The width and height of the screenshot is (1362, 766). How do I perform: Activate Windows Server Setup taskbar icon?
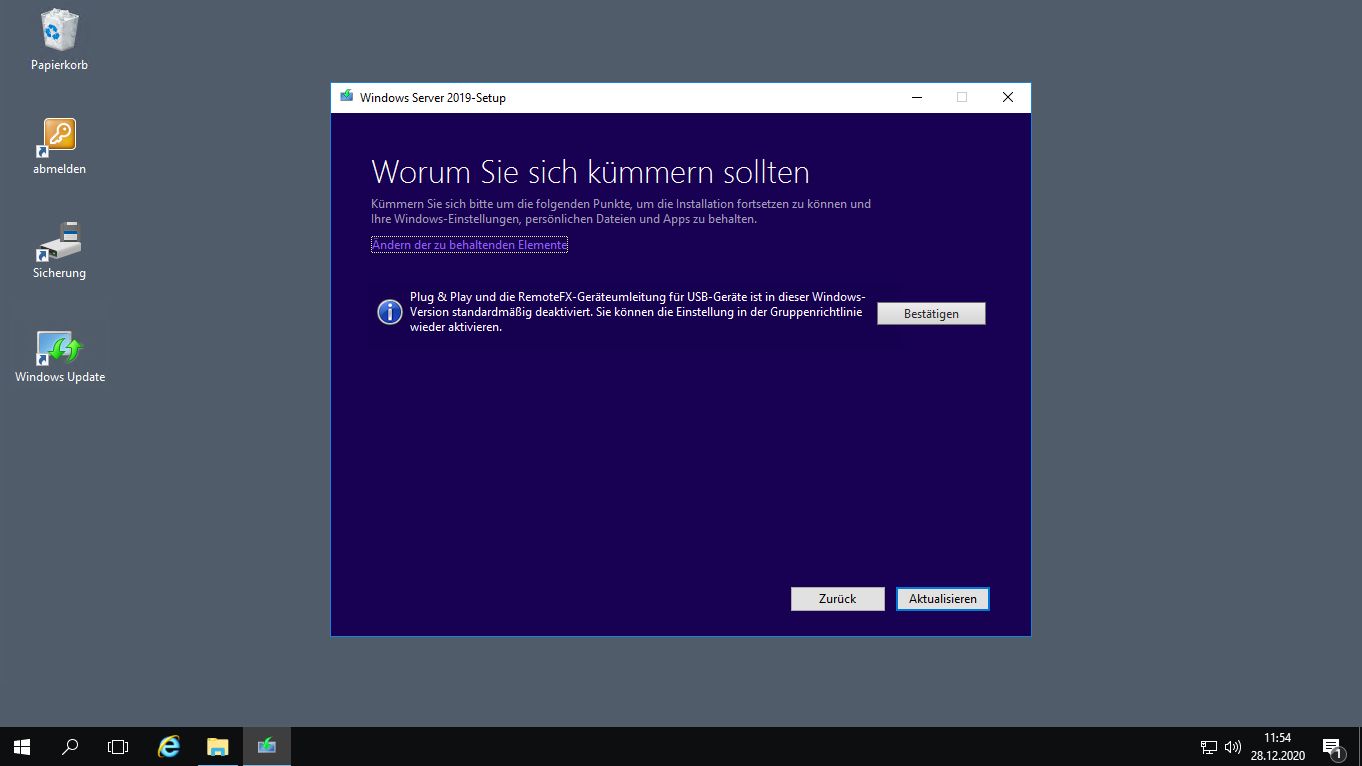point(266,746)
